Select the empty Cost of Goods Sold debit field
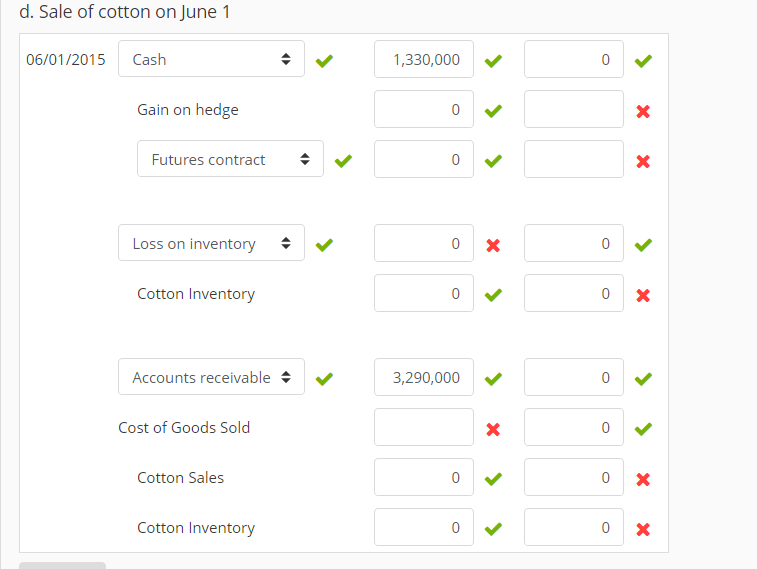The height and width of the screenshot is (569, 757). tap(424, 427)
